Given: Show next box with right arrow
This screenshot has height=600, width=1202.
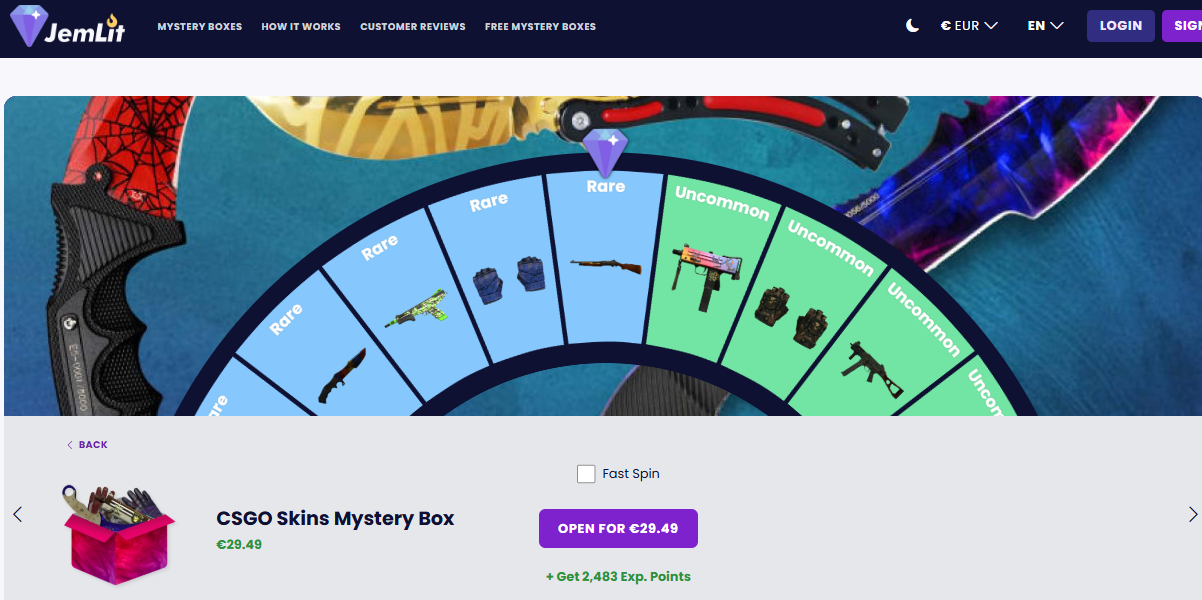Looking at the screenshot, I should coord(1192,514).
